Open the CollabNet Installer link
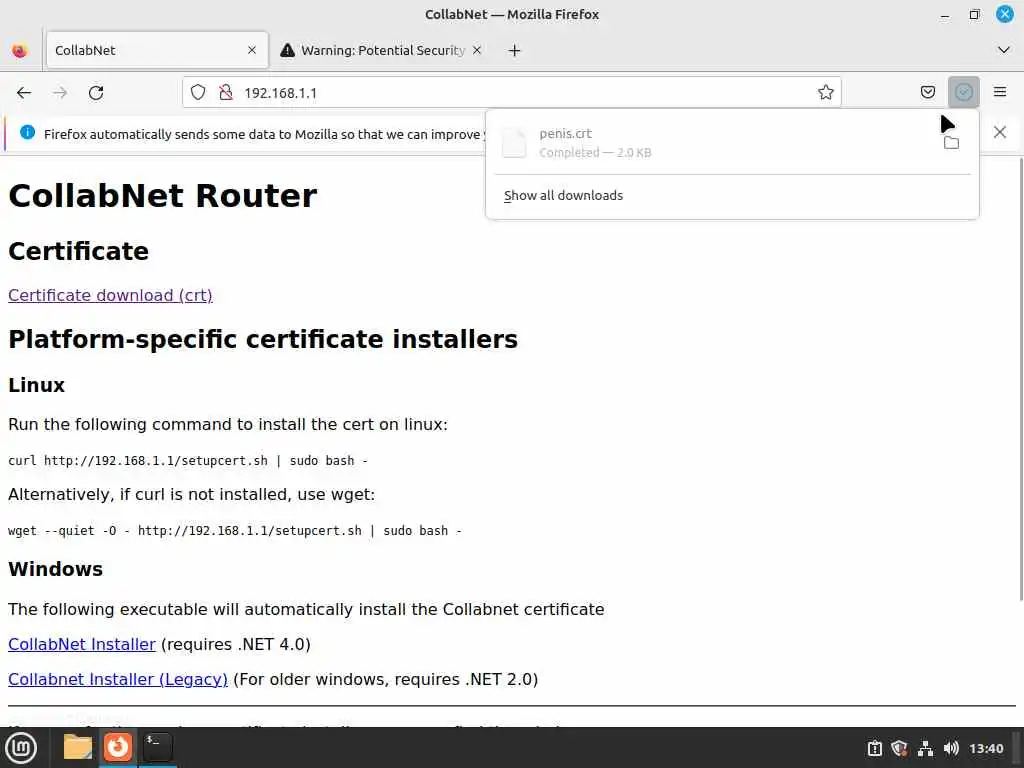The height and width of the screenshot is (768, 1024). pos(82,644)
